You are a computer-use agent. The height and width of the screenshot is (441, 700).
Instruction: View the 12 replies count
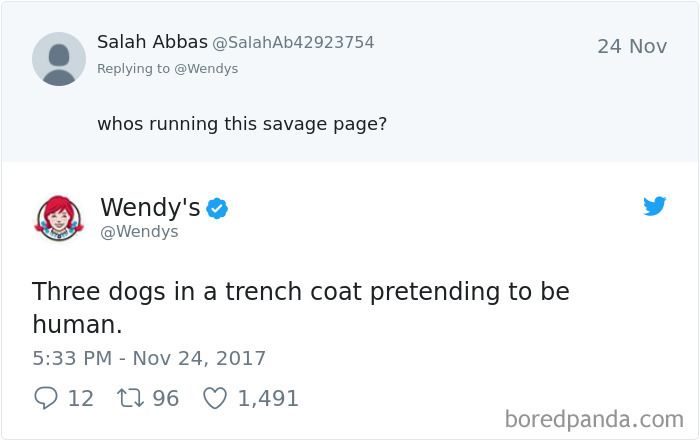tap(80, 398)
